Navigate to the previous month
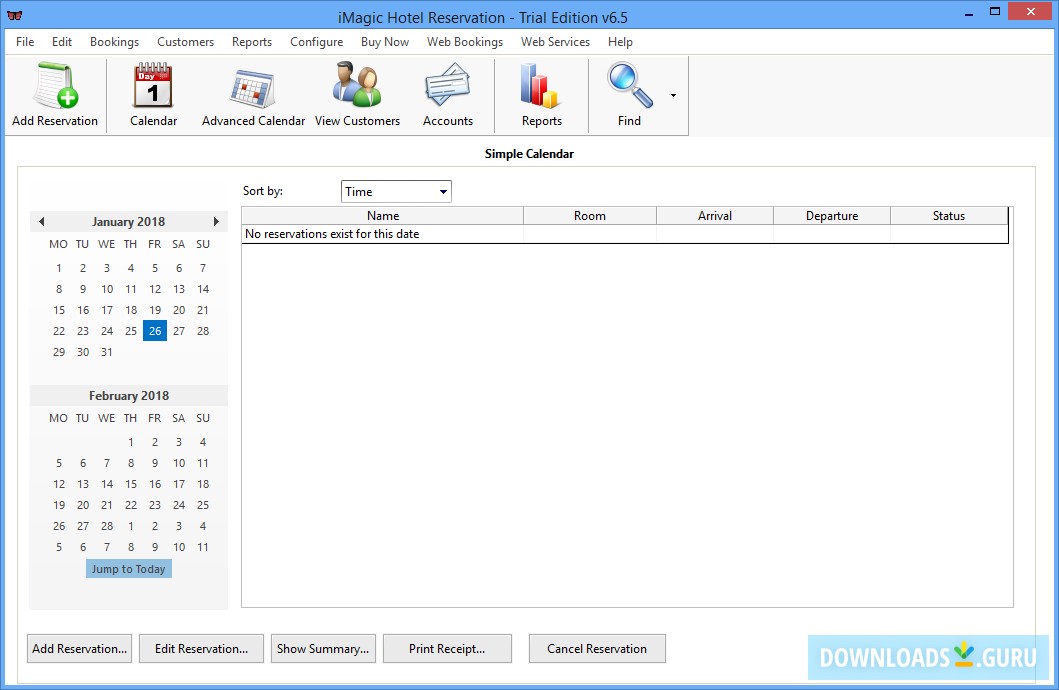 coord(41,221)
